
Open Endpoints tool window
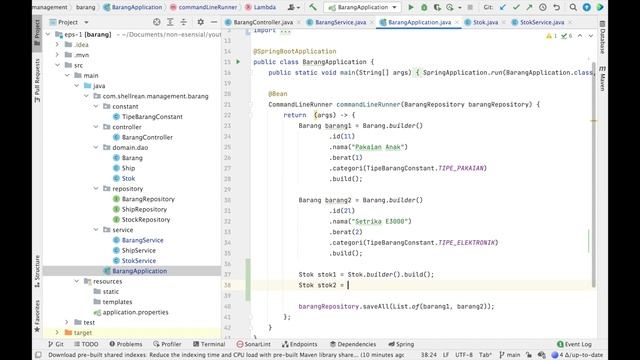(x=300, y=344)
